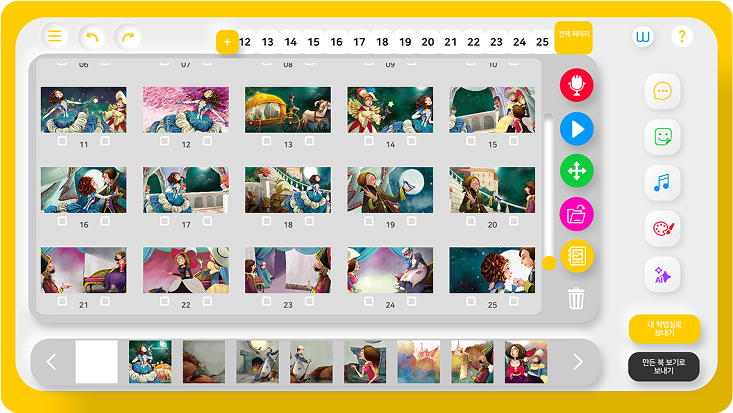
Task: Add a new page with the plus button
Action: tap(227, 42)
